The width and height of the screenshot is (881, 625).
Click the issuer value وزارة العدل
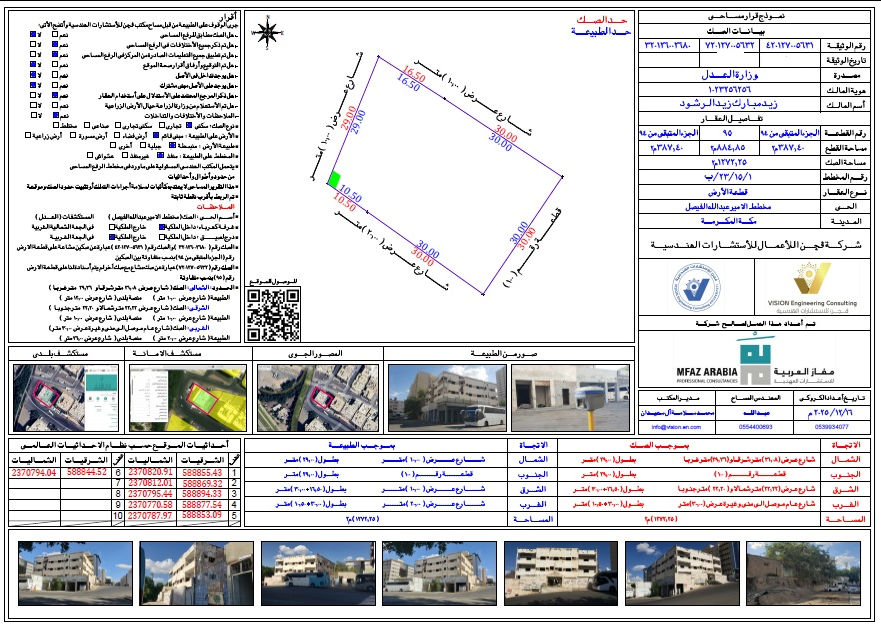coord(729,75)
